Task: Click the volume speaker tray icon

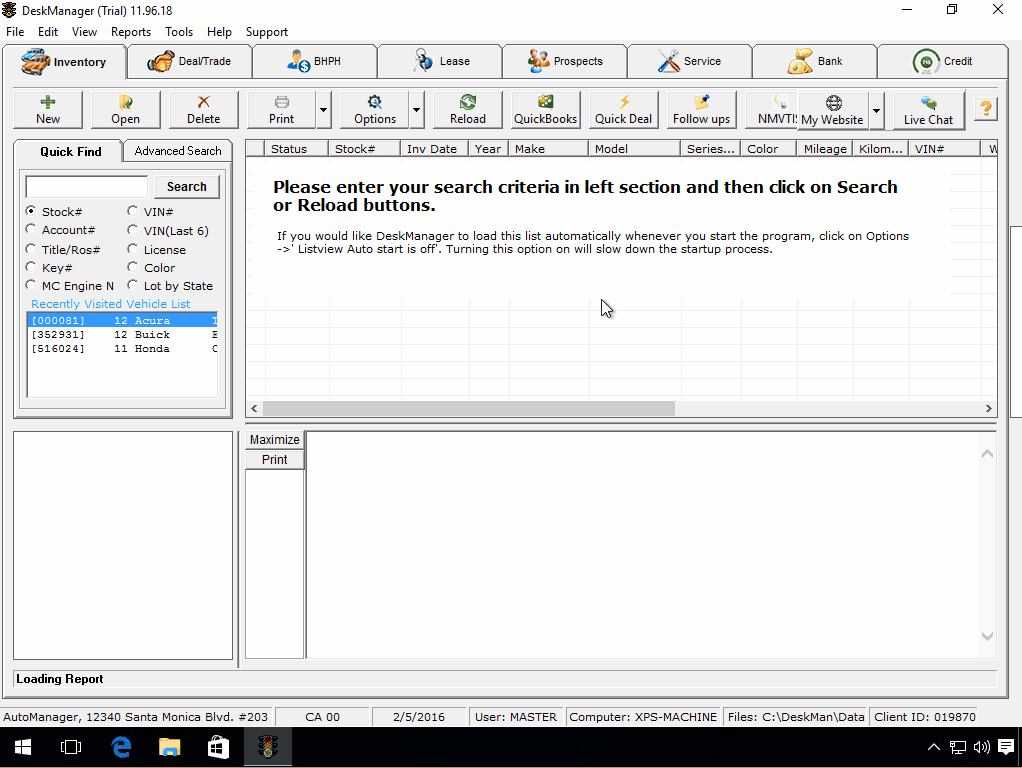Action: click(981, 747)
